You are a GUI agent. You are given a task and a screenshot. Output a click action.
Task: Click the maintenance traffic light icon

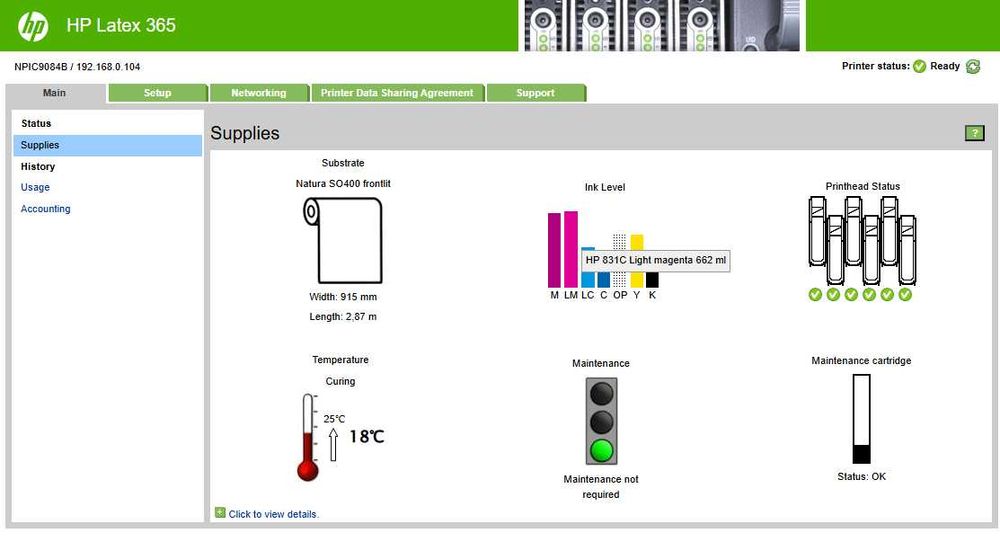pos(601,421)
